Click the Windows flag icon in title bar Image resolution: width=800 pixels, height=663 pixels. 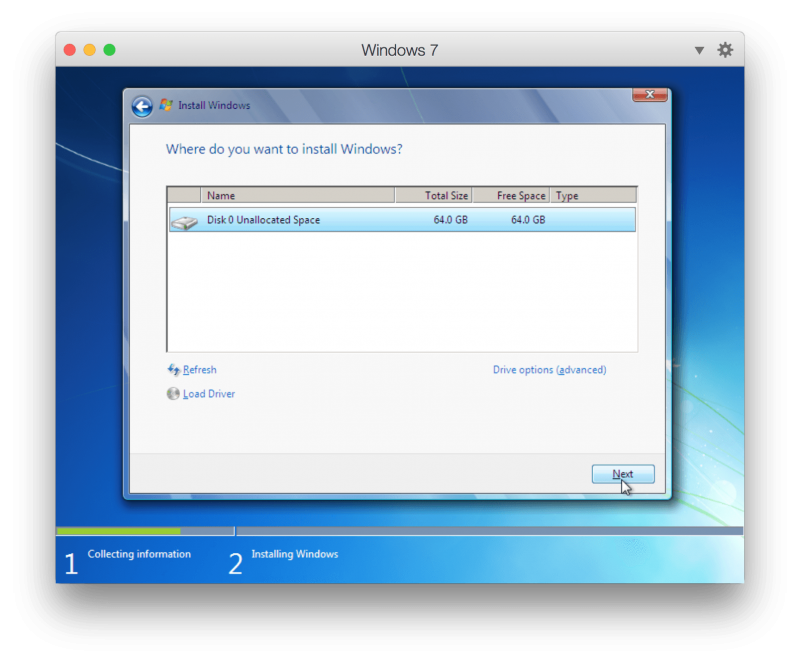[x=166, y=105]
